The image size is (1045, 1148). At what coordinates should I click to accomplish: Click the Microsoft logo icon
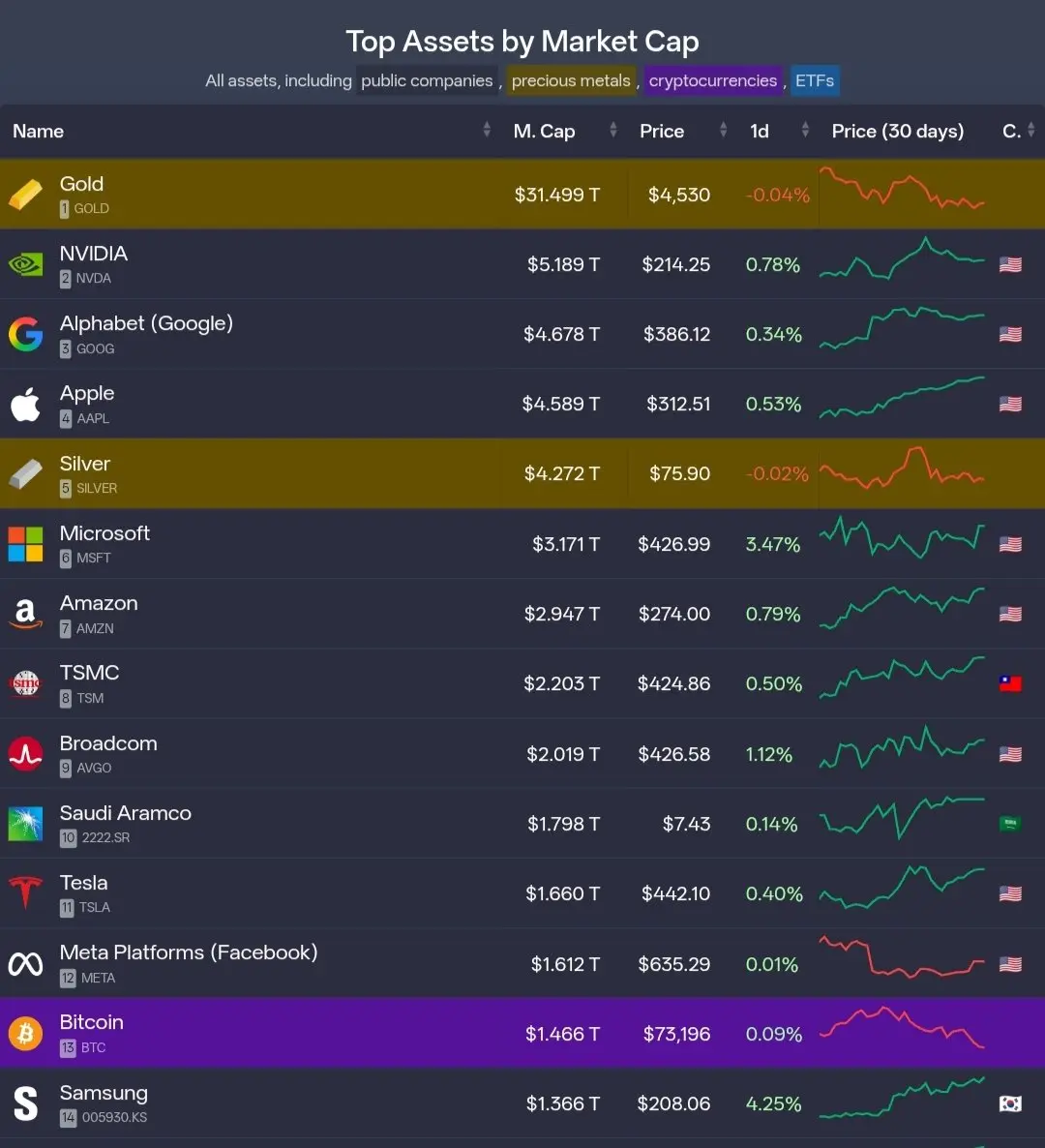tap(25, 544)
